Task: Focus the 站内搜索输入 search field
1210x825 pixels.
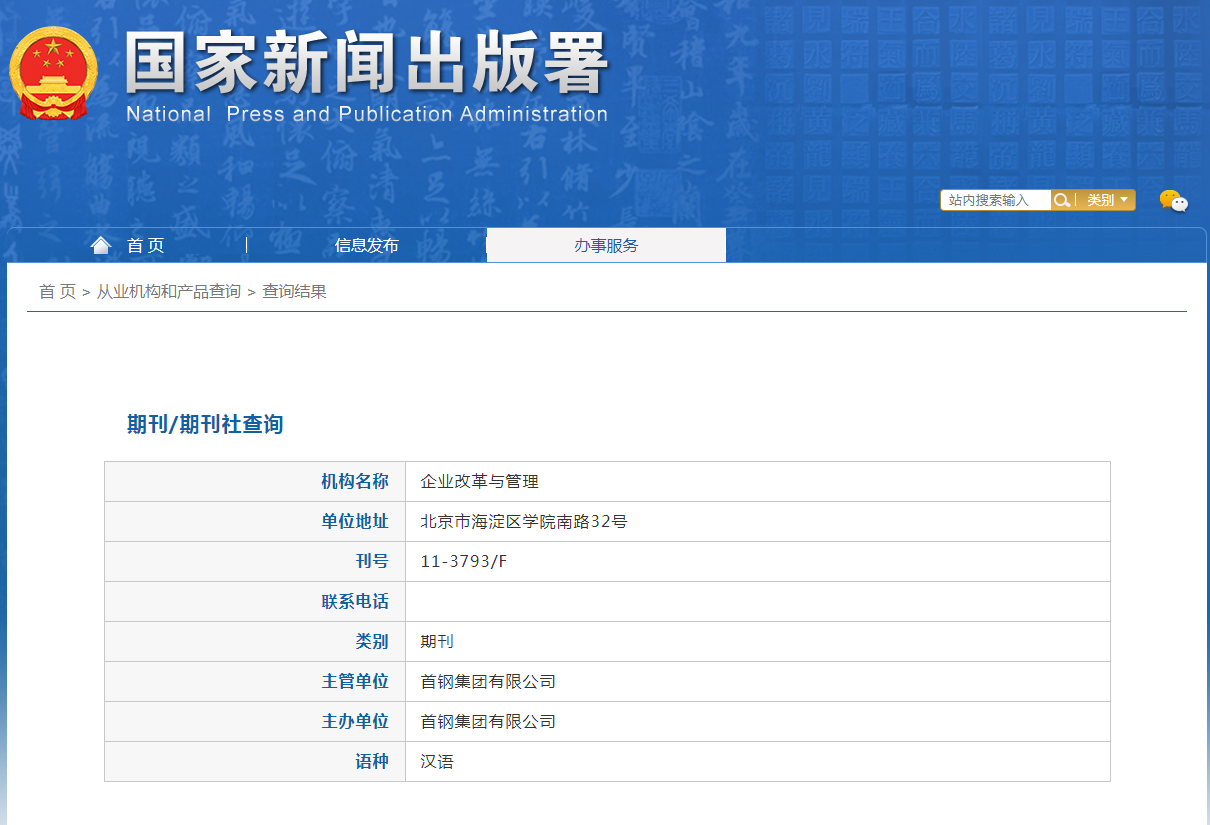Action: 994,200
